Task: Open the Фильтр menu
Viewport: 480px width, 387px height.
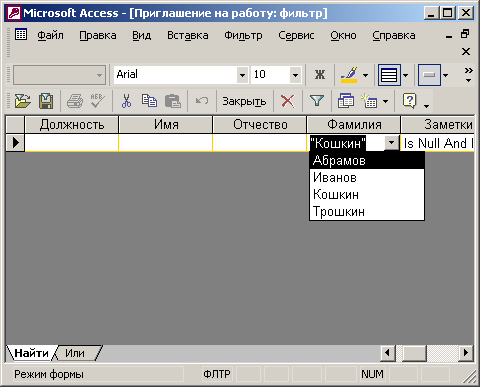Action: tap(243, 35)
